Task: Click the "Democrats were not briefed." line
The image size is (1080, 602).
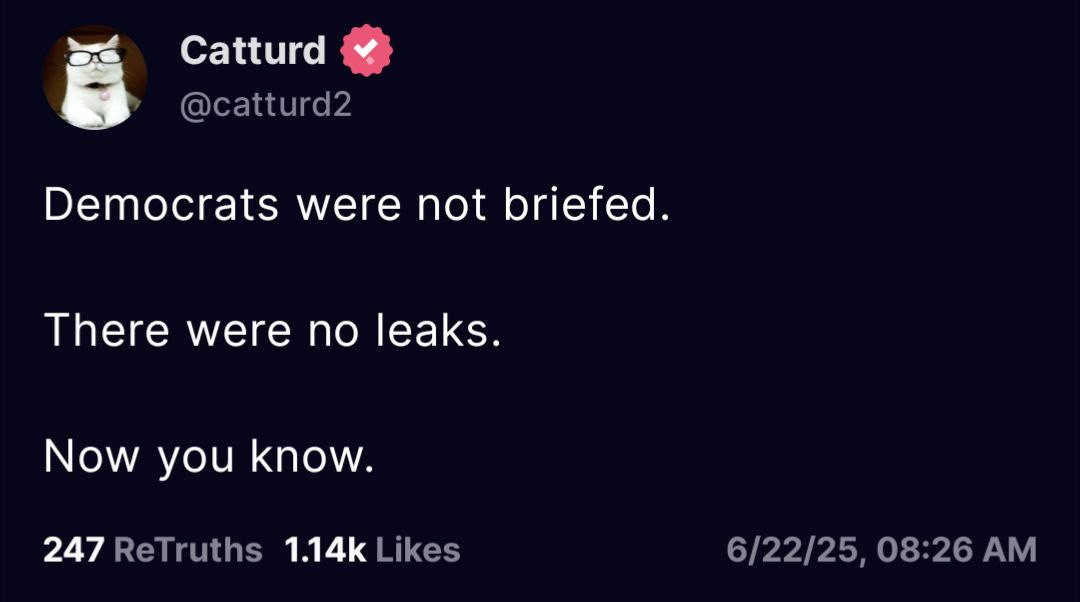Action: (x=355, y=205)
